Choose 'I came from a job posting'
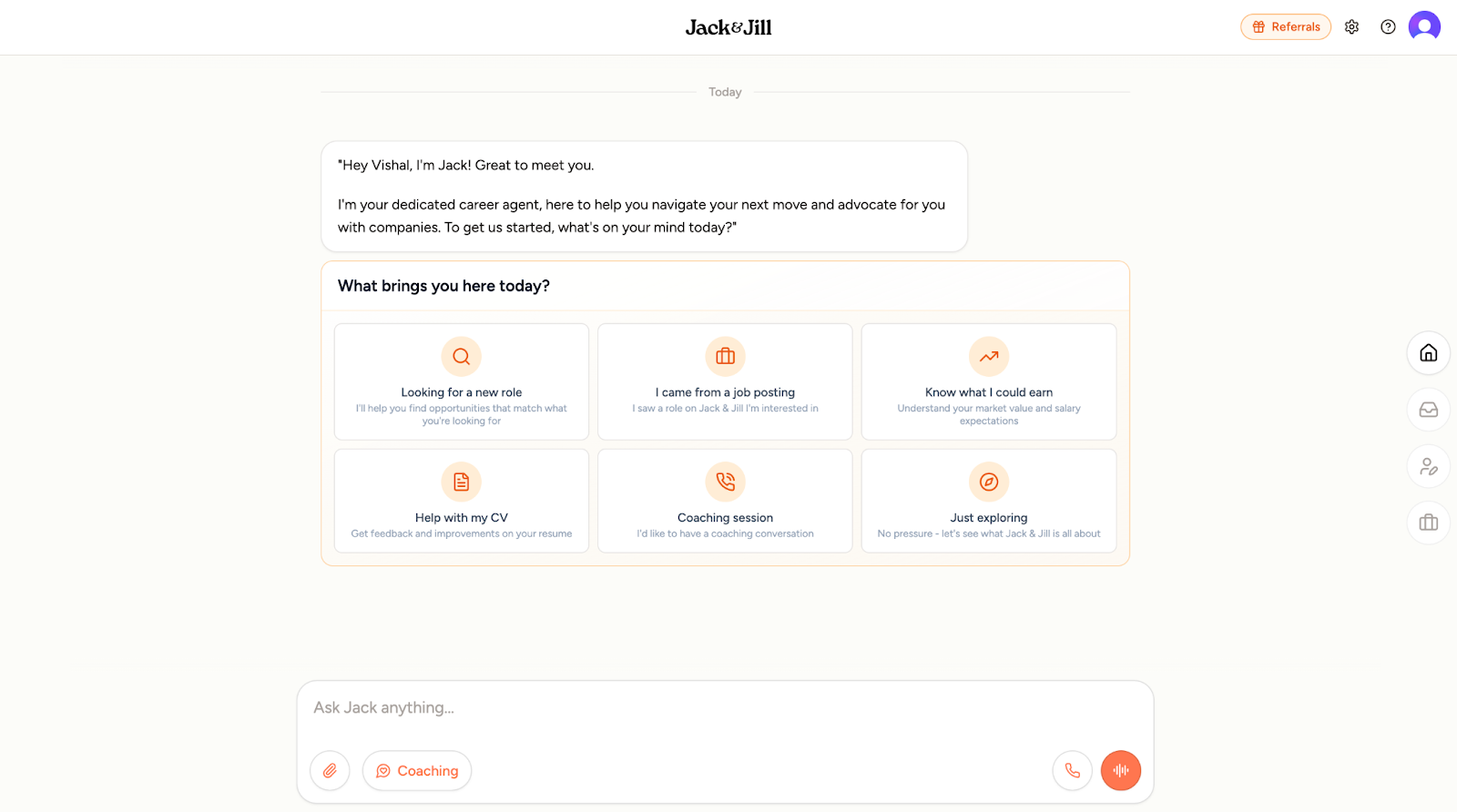The width and height of the screenshot is (1457, 812). click(x=725, y=382)
